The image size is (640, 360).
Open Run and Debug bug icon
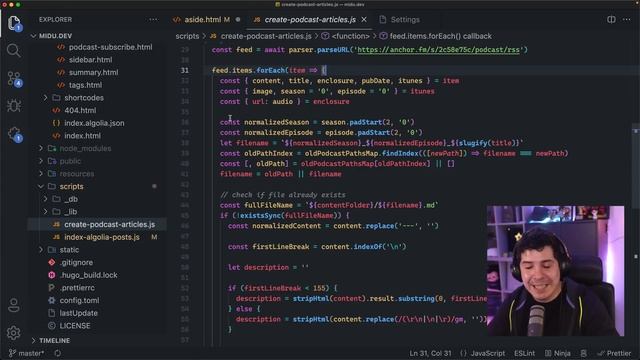click(x=13, y=106)
